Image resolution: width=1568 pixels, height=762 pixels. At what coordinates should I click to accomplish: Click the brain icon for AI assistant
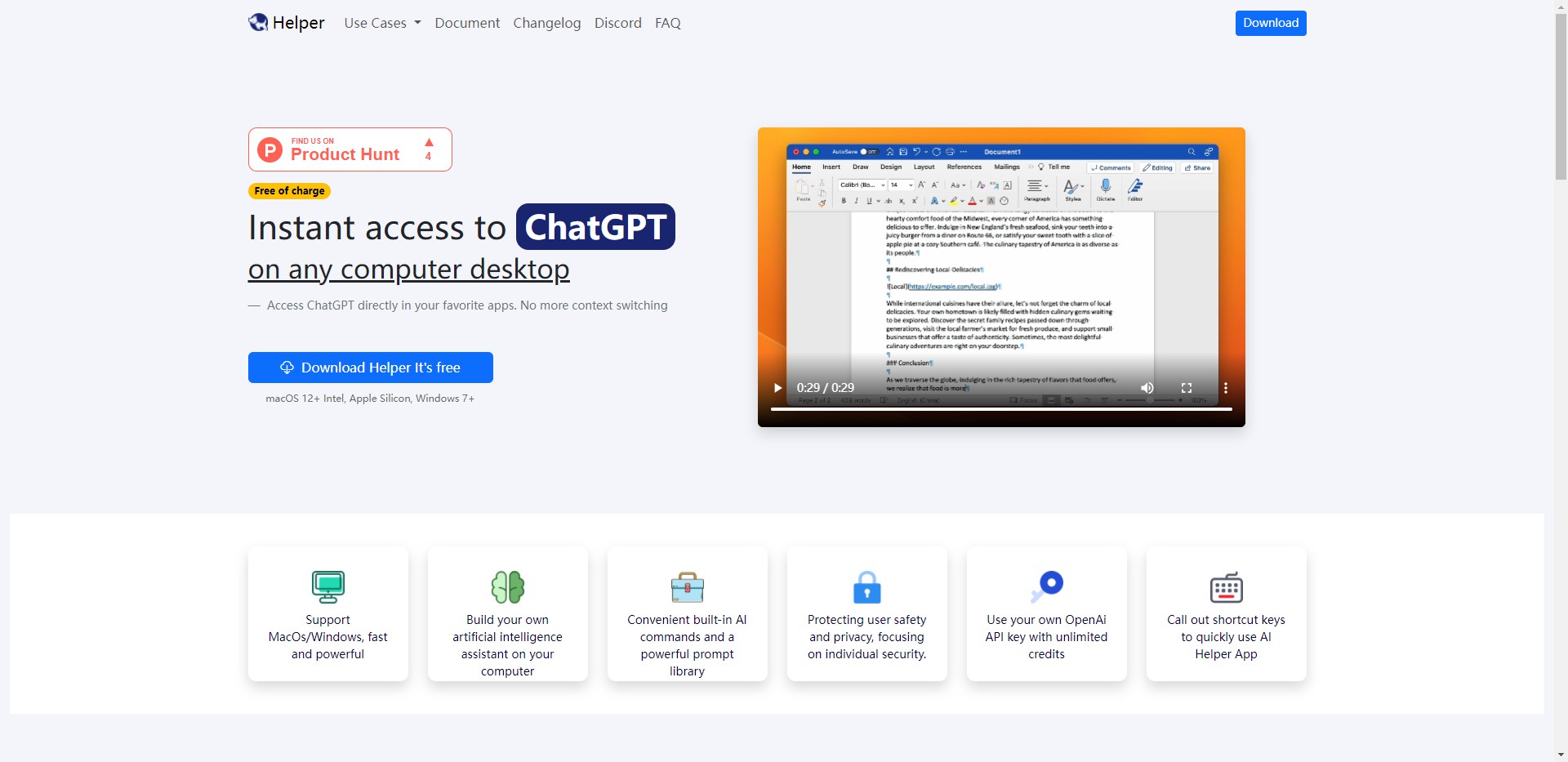(508, 586)
